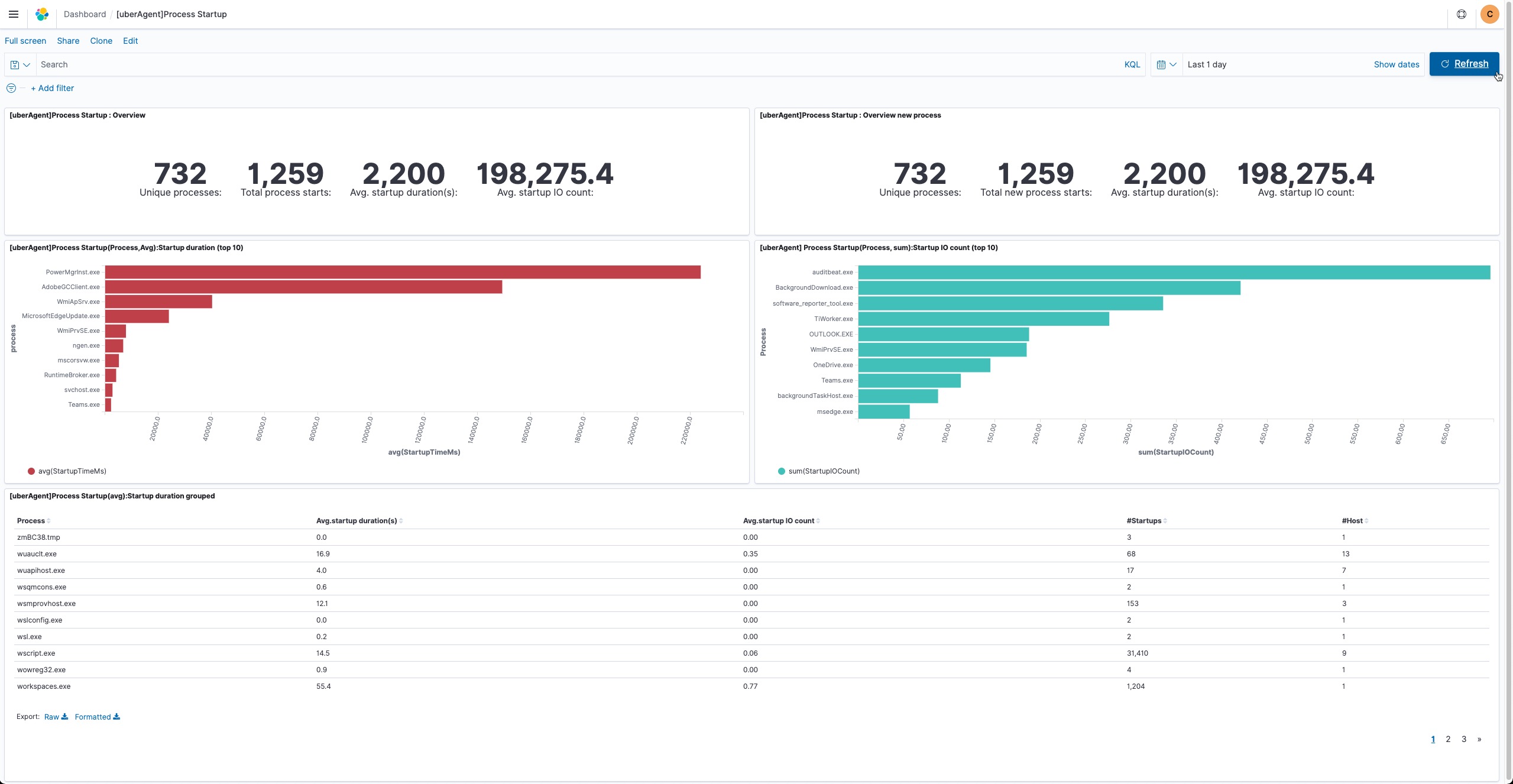Open the hamburger navigation menu
Image resolution: width=1513 pixels, height=784 pixels.
[14, 14]
